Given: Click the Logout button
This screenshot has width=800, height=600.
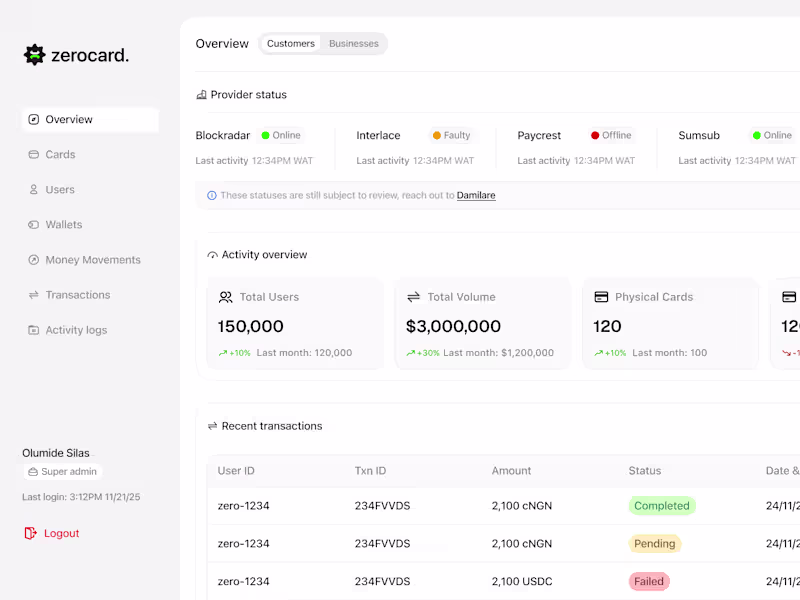Looking at the screenshot, I should tap(51, 533).
